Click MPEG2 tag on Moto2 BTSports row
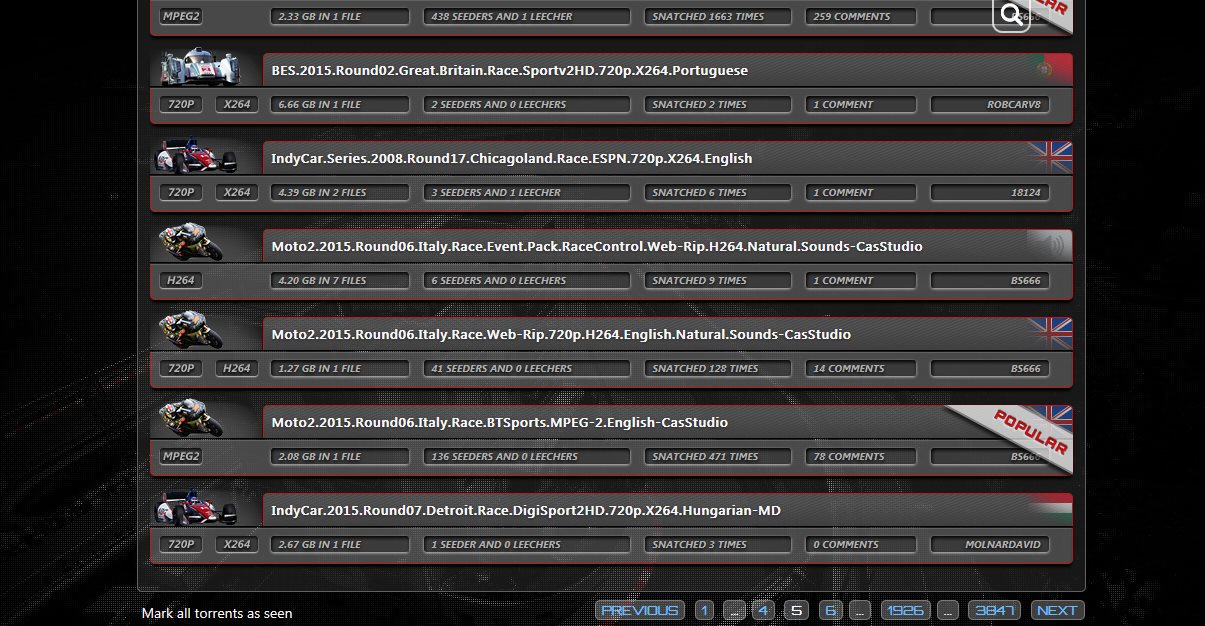The image size is (1205, 626). pos(181,456)
